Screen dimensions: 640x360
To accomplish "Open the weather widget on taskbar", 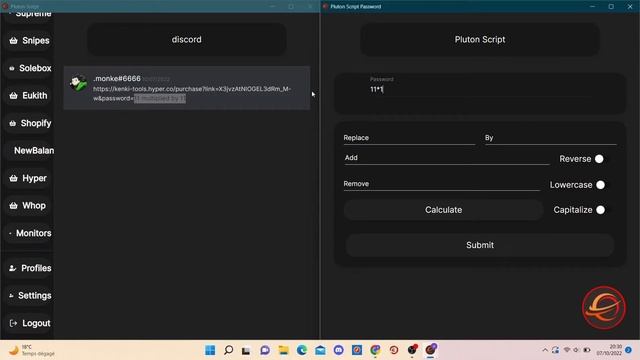I will pyautogui.click(x=32, y=350).
